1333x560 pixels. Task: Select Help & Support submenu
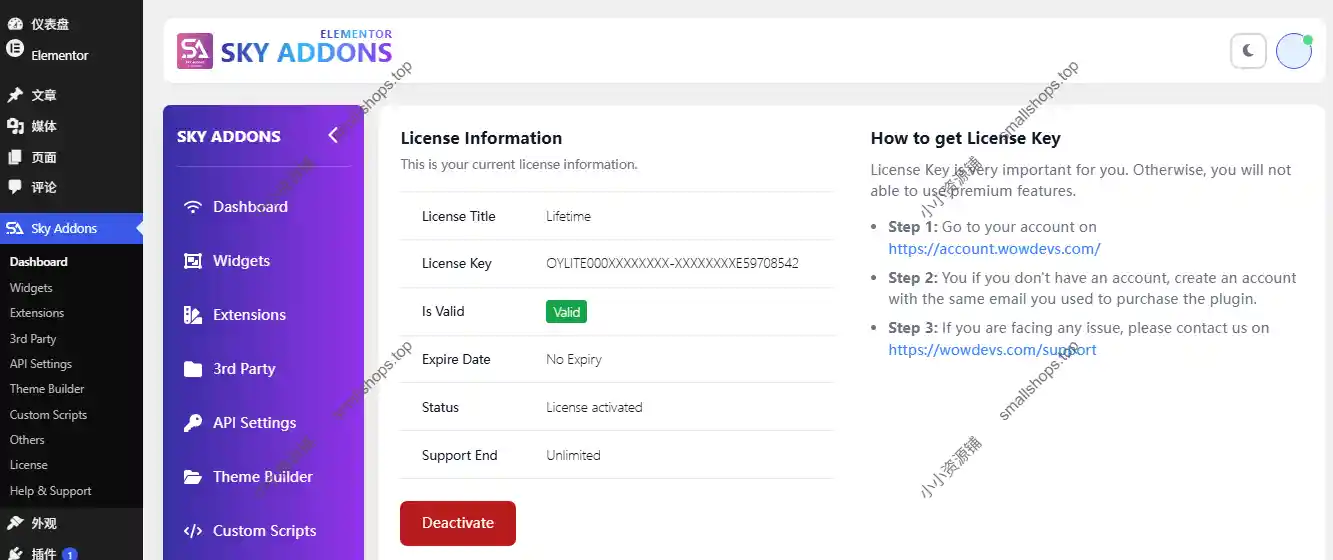coord(50,491)
